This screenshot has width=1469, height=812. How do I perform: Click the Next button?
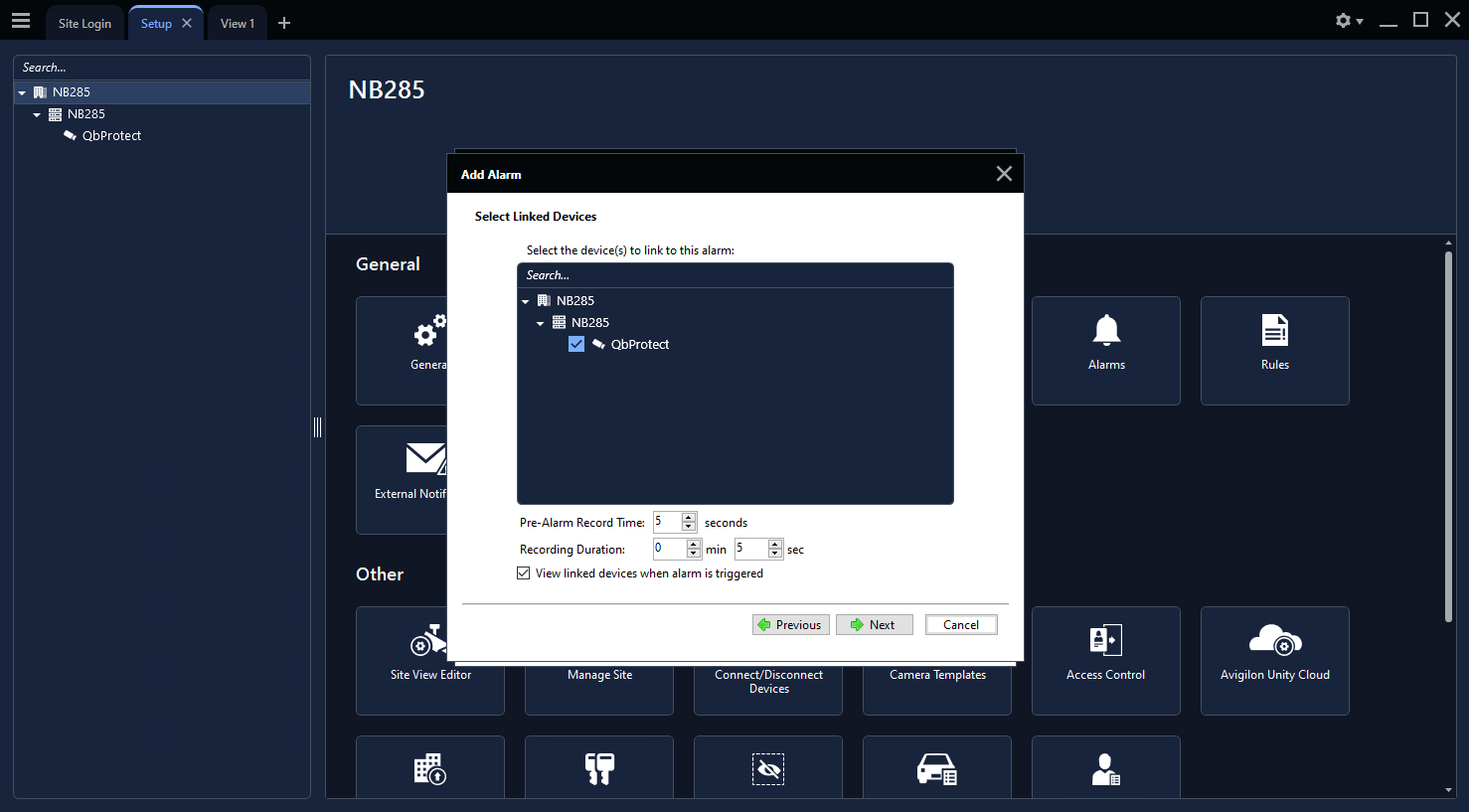pyautogui.click(x=874, y=625)
